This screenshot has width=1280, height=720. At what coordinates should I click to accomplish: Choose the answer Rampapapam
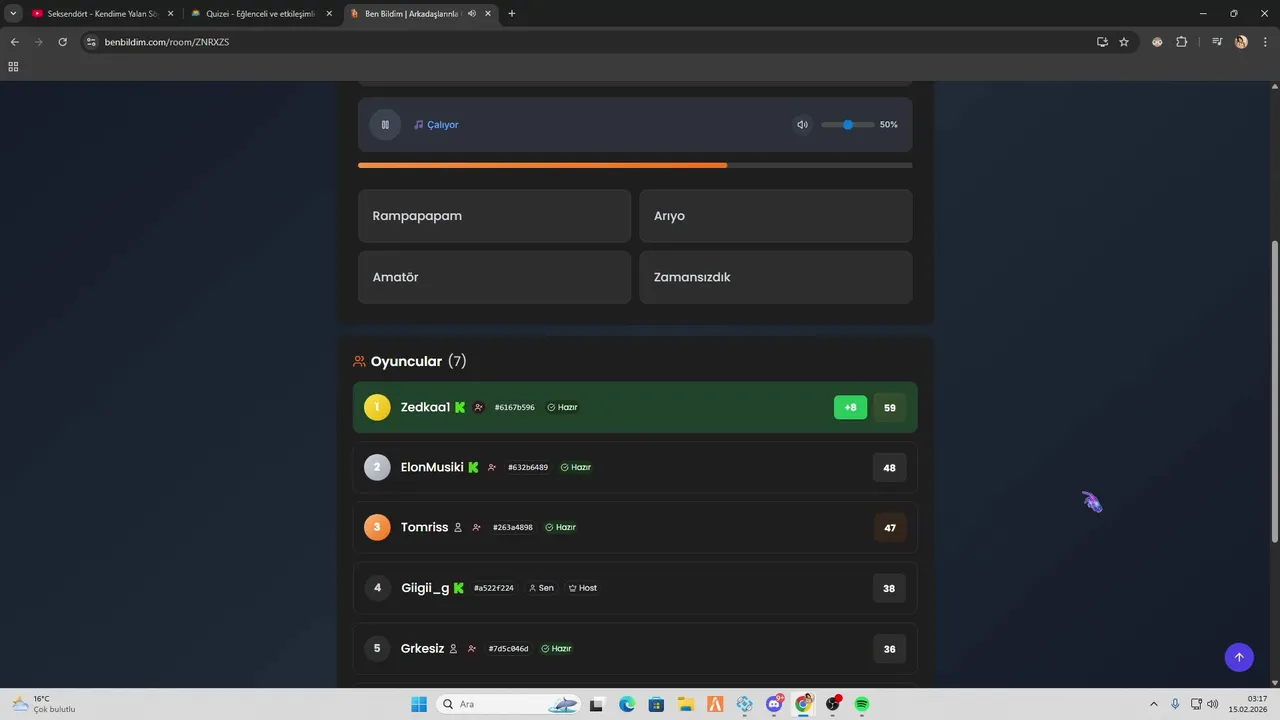[495, 216]
